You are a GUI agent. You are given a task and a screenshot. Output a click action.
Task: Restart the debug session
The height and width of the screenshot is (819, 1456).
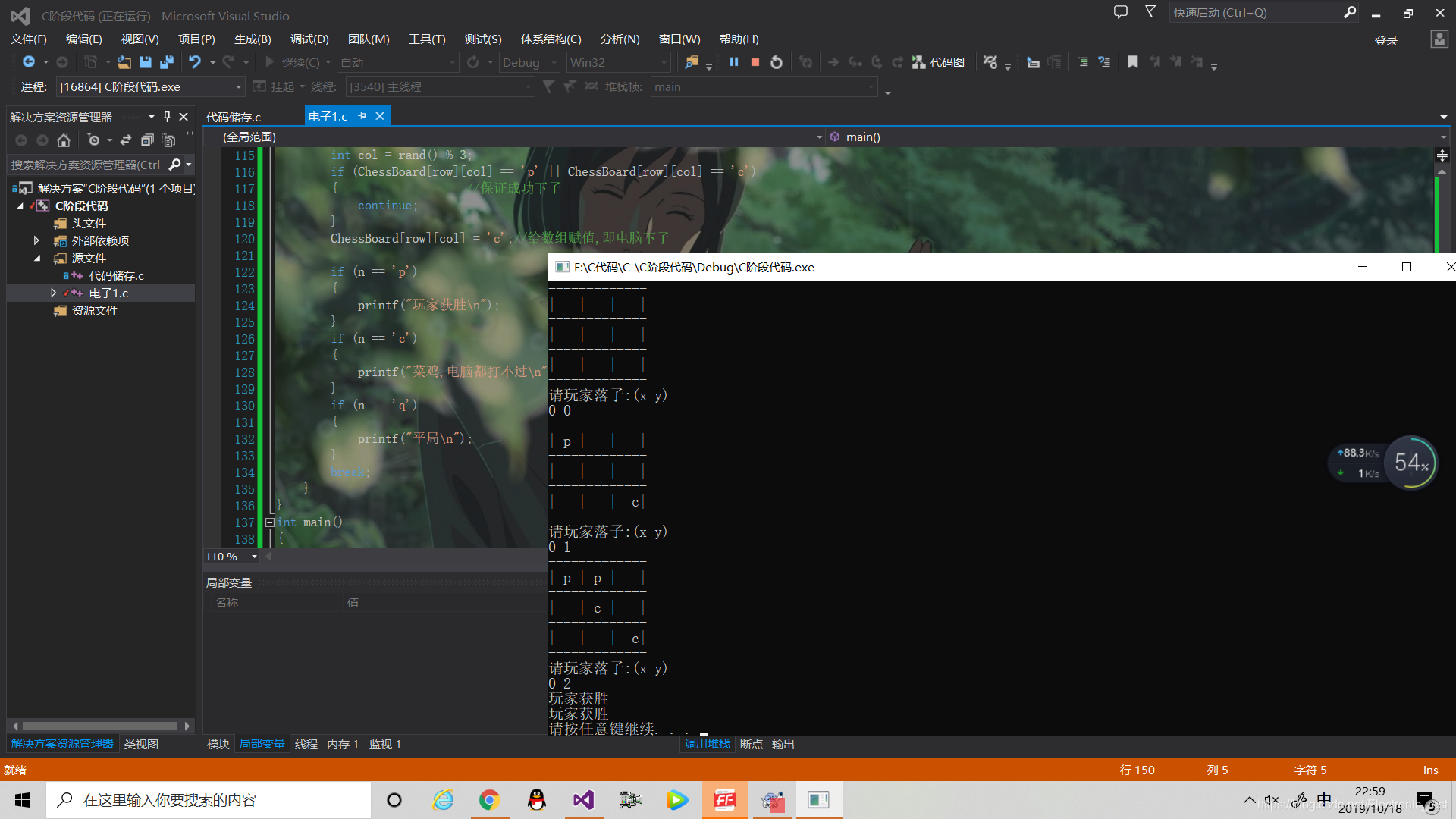[776, 62]
